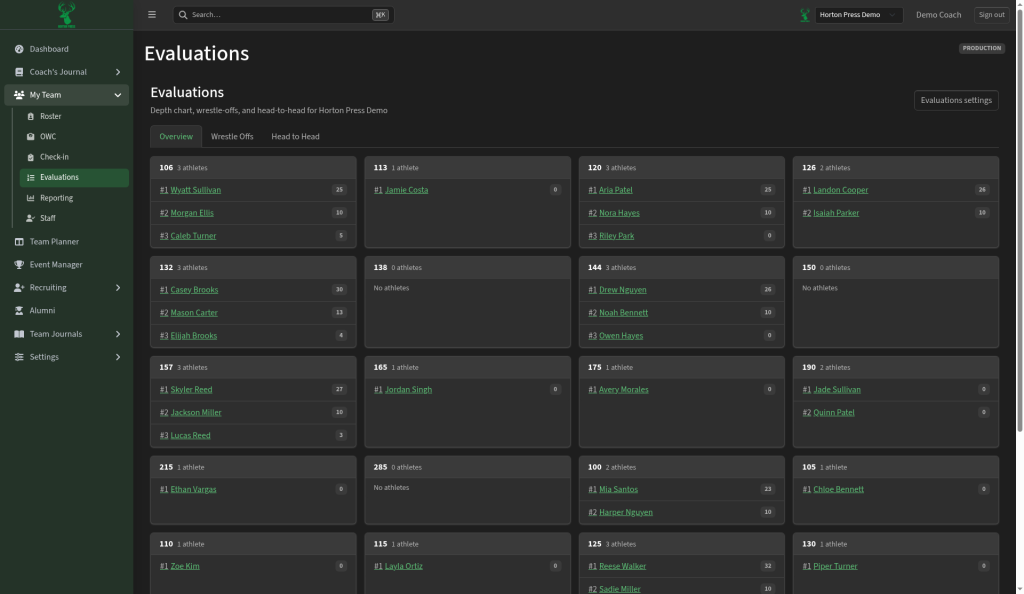Select the Check-in sidebar icon

[x=31, y=157]
